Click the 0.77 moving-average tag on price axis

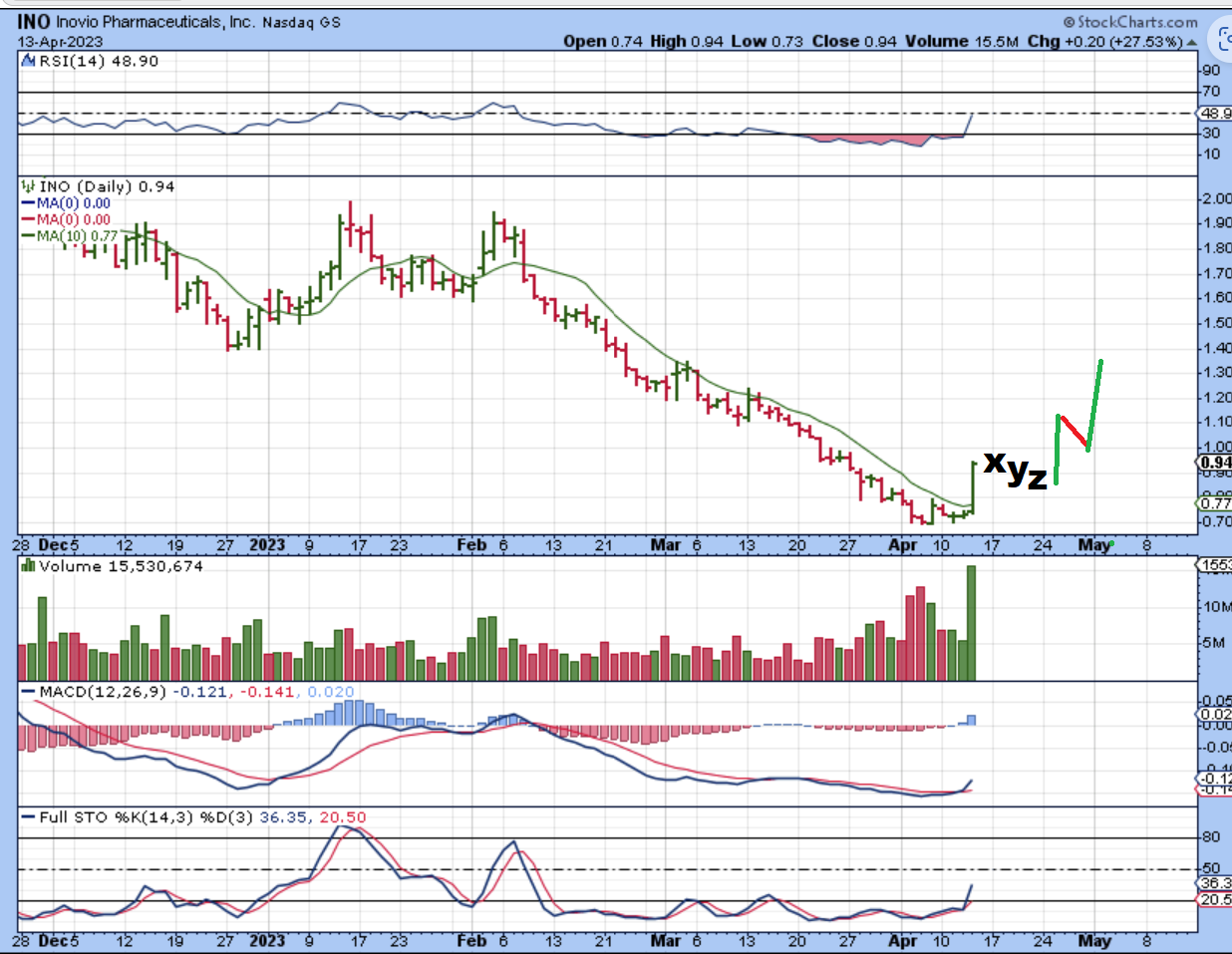pyautogui.click(x=1214, y=503)
